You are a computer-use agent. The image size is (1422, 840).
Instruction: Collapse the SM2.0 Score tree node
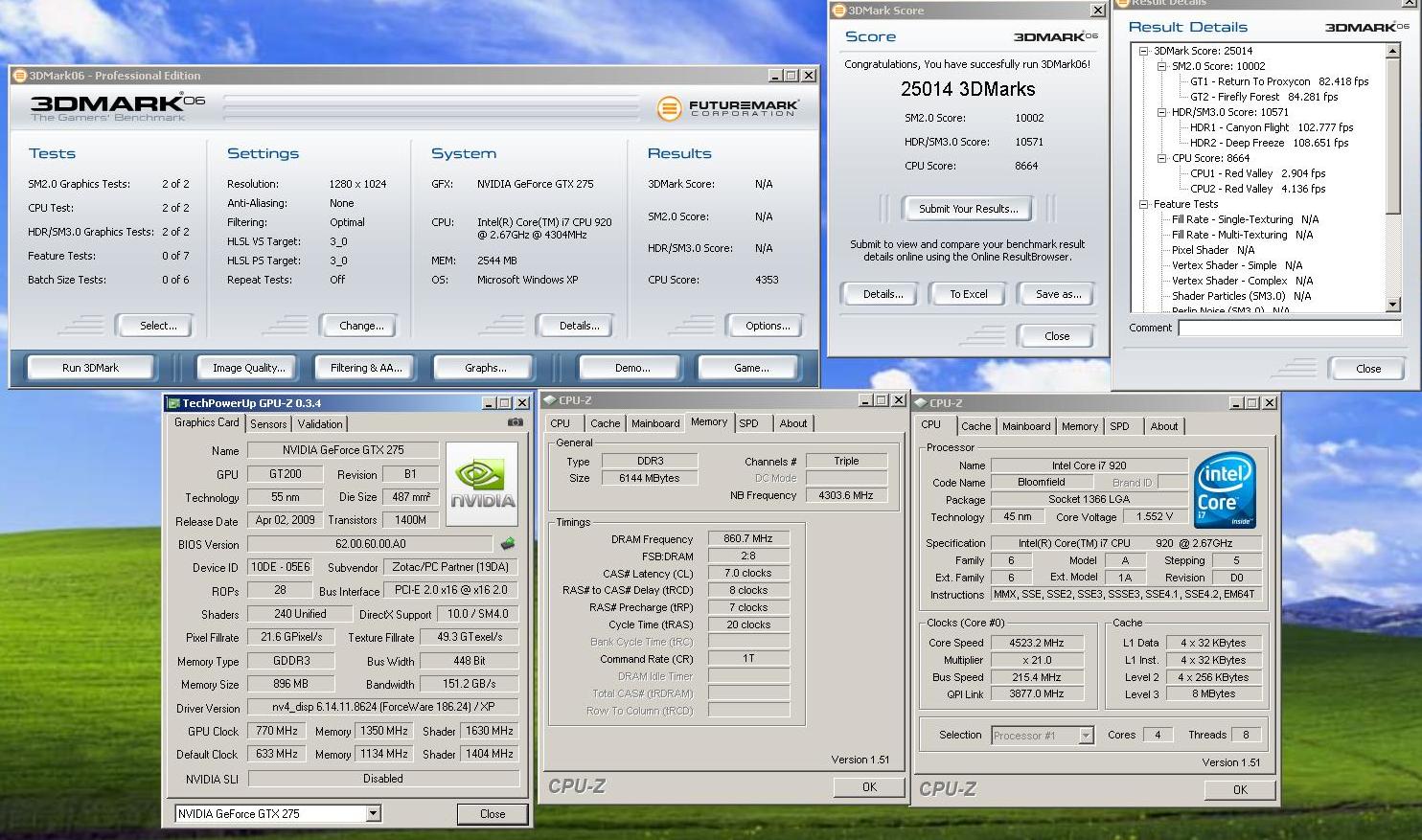pos(1161,66)
